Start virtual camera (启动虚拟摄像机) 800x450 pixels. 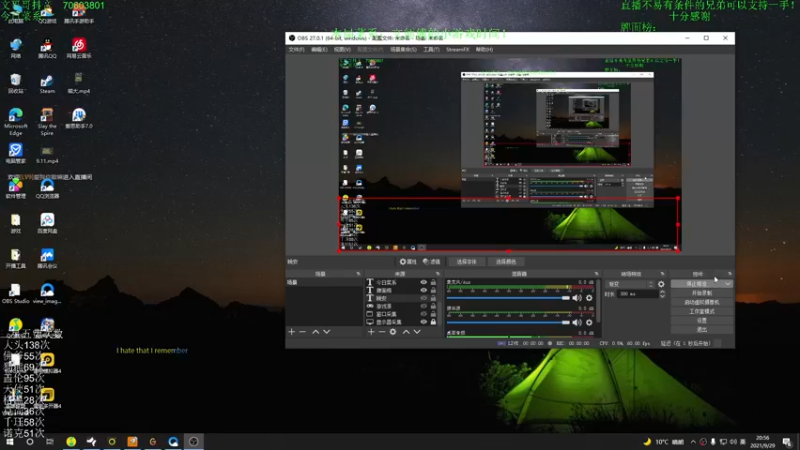[702, 302]
